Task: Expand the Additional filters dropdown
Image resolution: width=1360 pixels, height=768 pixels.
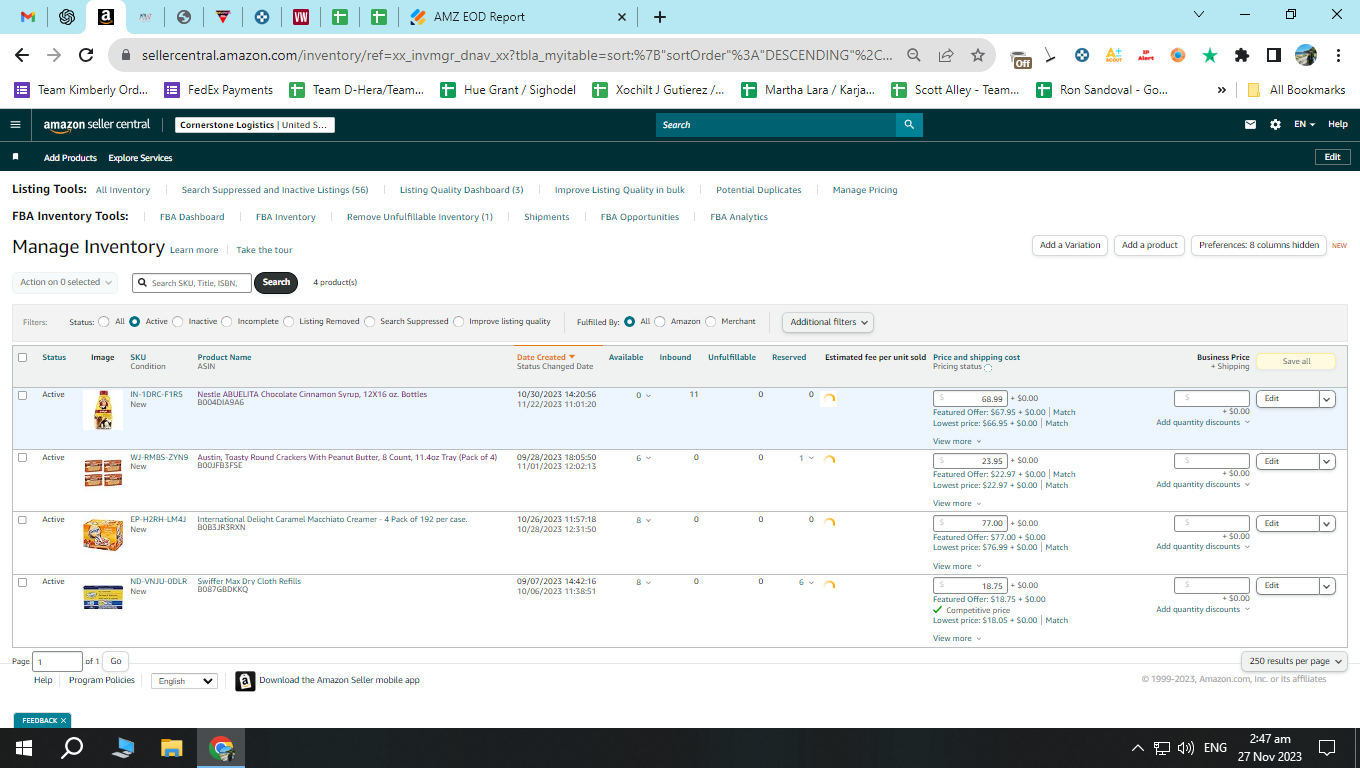Action: click(x=828, y=322)
